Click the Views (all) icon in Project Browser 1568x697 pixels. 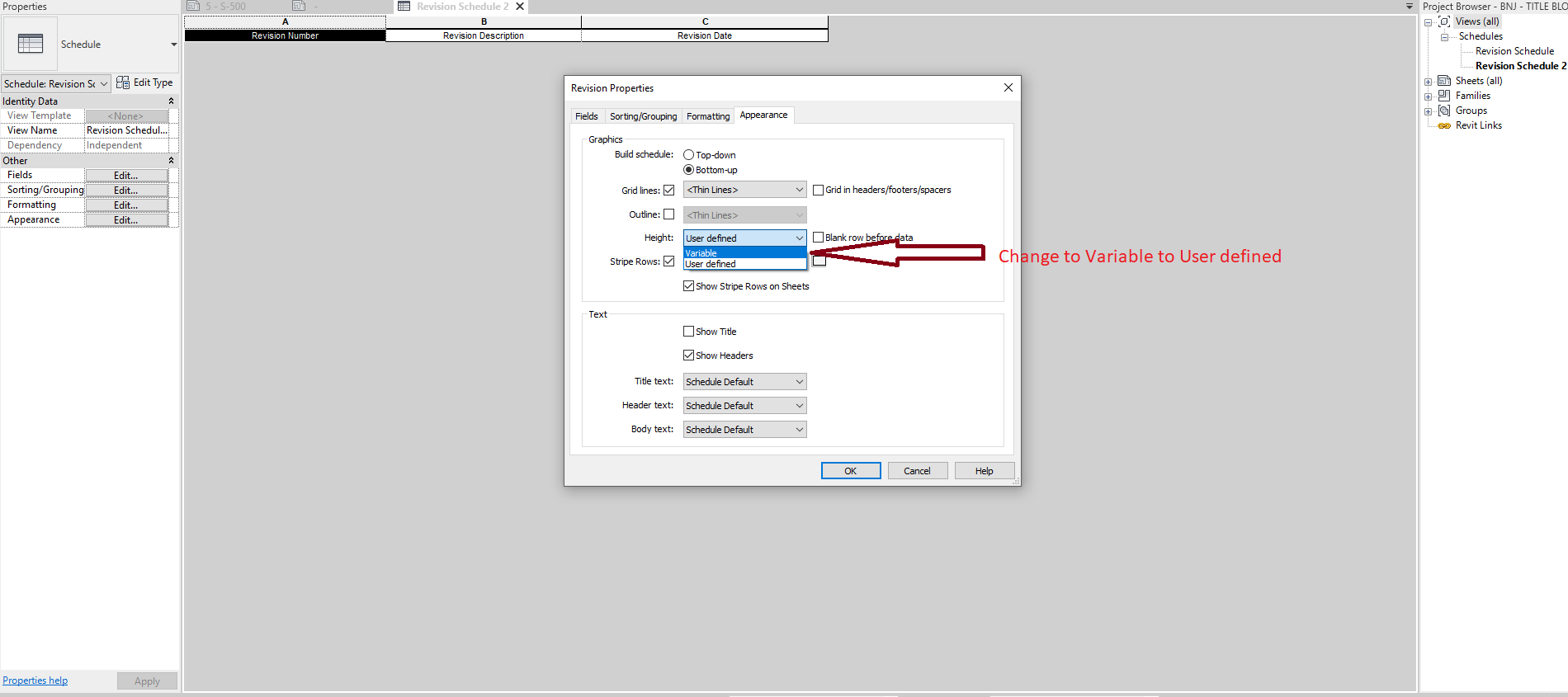click(1444, 21)
